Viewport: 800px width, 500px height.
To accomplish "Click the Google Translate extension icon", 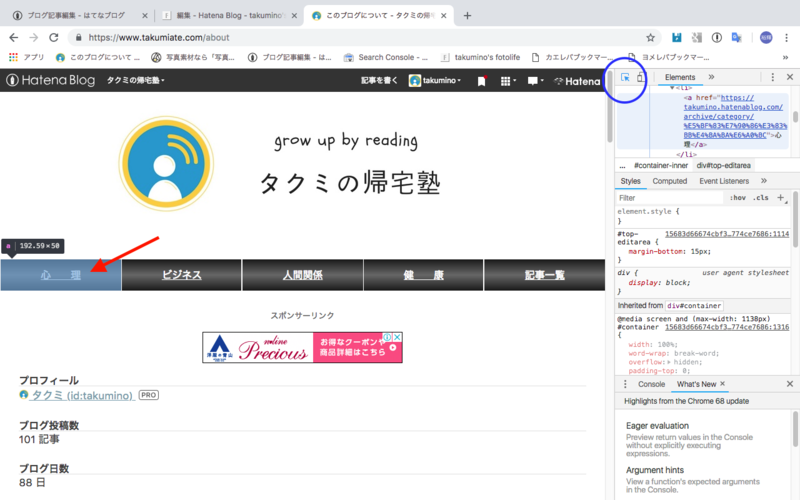I will [x=736, y=37].
